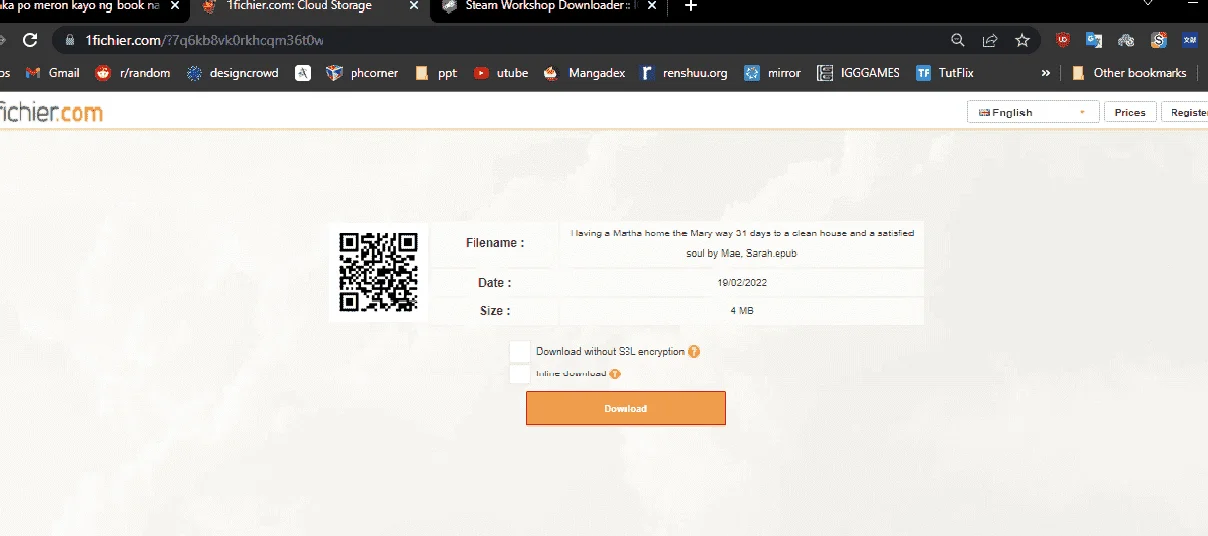The width and height of the screenshot is (1208, 536).
Task: Open the phcorner bookmark
Action: tap(364, 73)
